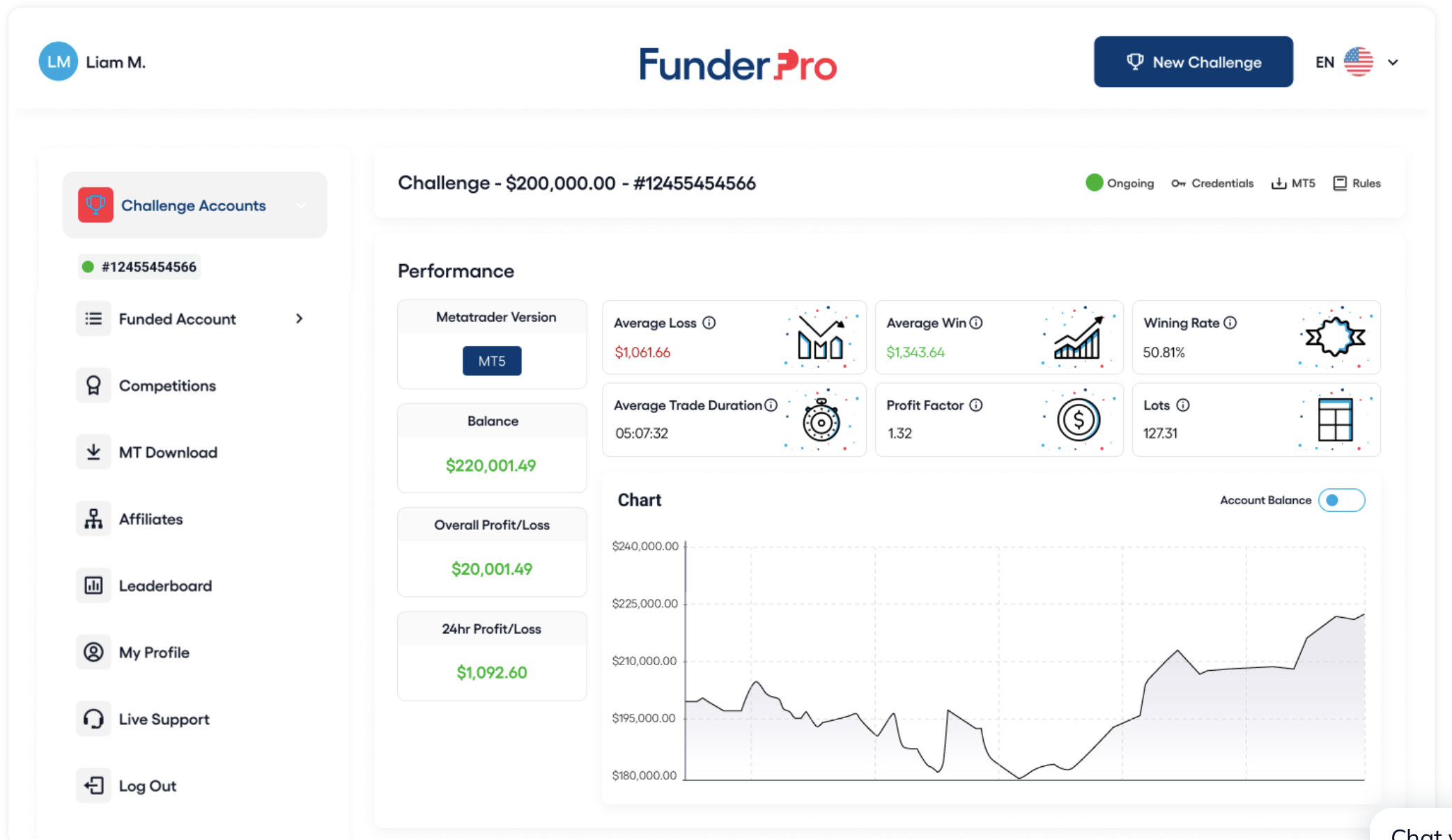Click the Challenge $200,000.00 title text
Image resolution: width=1452 pixels, height=840 pixels.
coord(577,183)
